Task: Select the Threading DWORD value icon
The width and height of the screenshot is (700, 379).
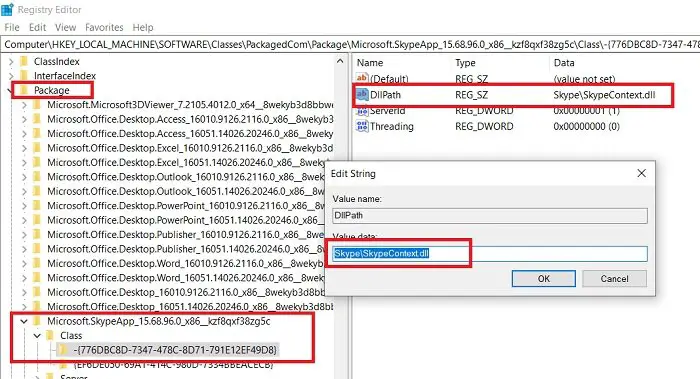Action: click(362, 126)
